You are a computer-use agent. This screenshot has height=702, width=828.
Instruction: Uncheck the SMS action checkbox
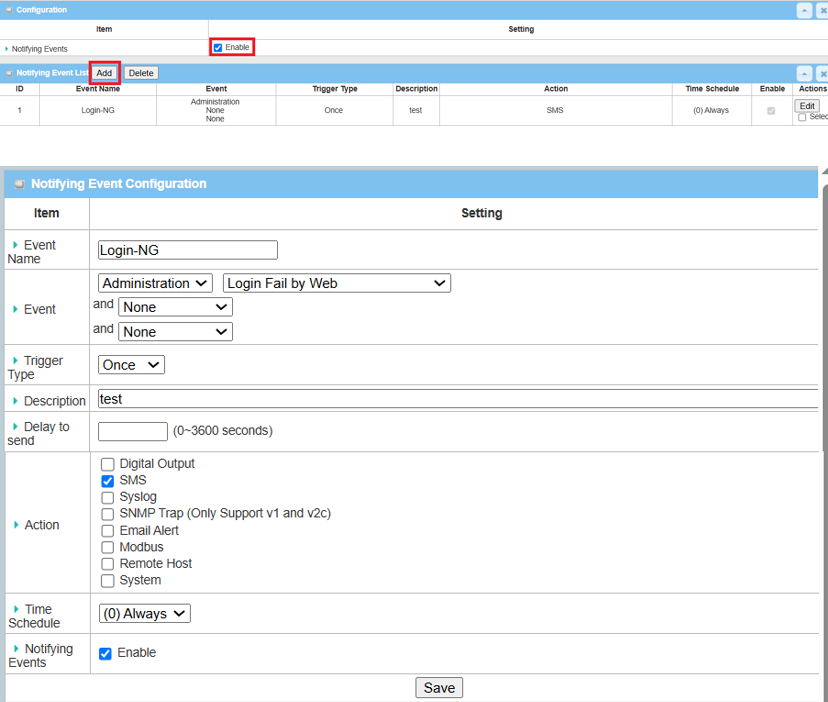[x=108, y=481]
